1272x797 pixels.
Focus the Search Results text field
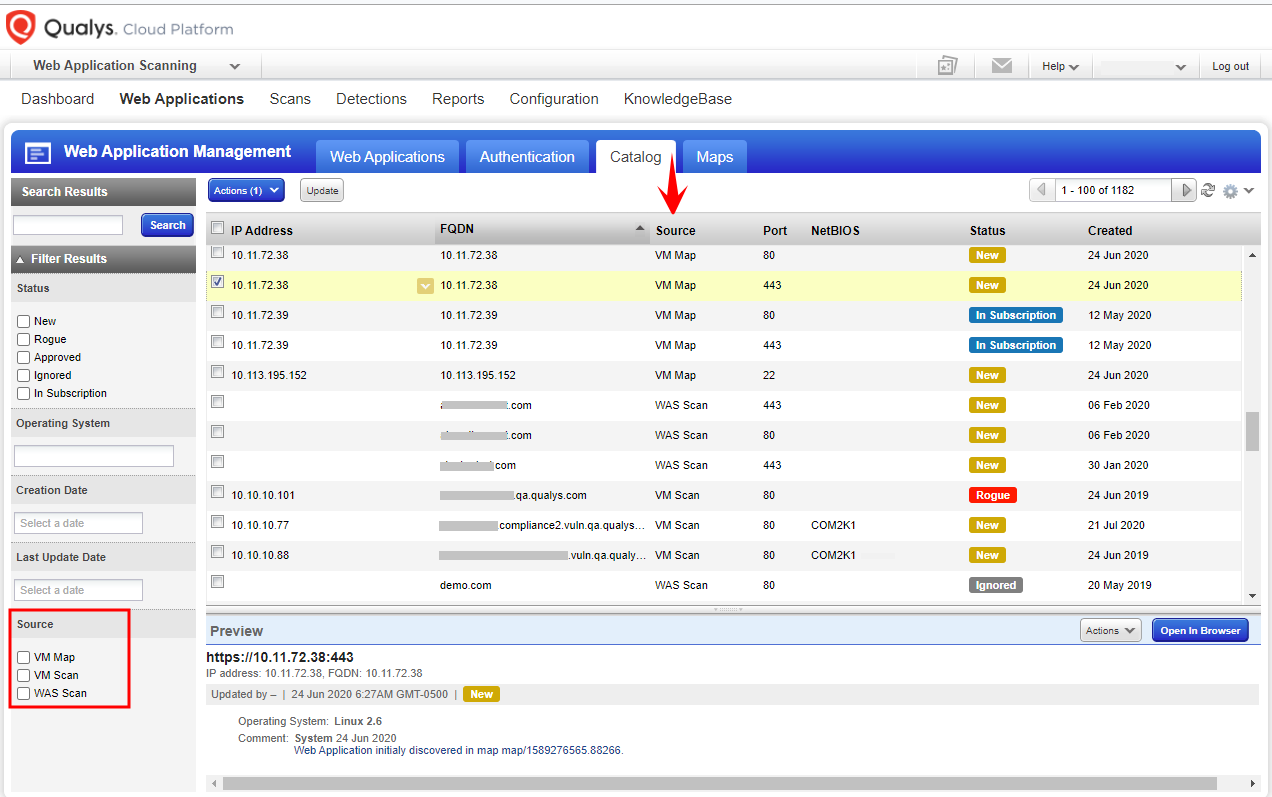[x=68, y=225]
